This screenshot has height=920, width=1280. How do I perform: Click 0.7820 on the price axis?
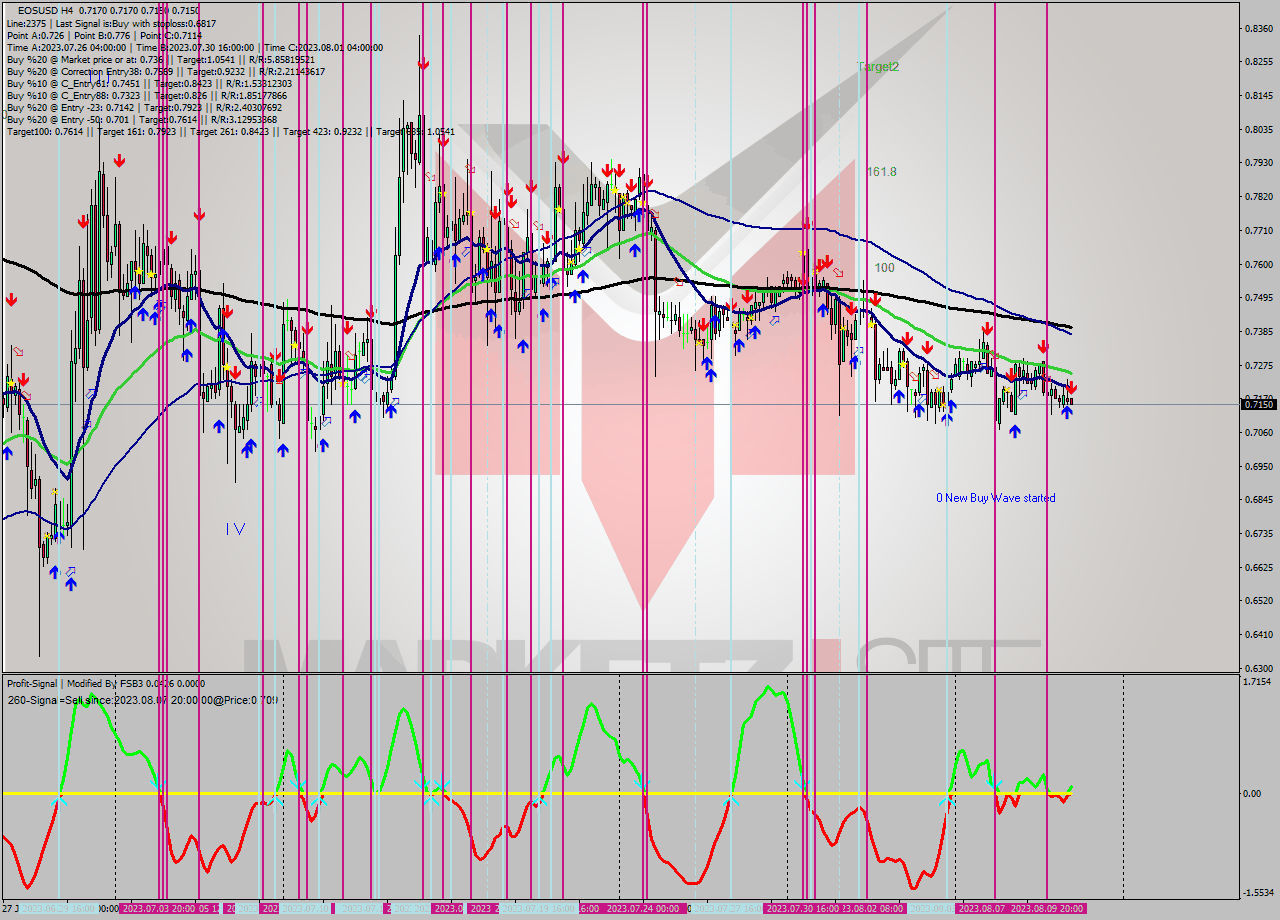1258,197
